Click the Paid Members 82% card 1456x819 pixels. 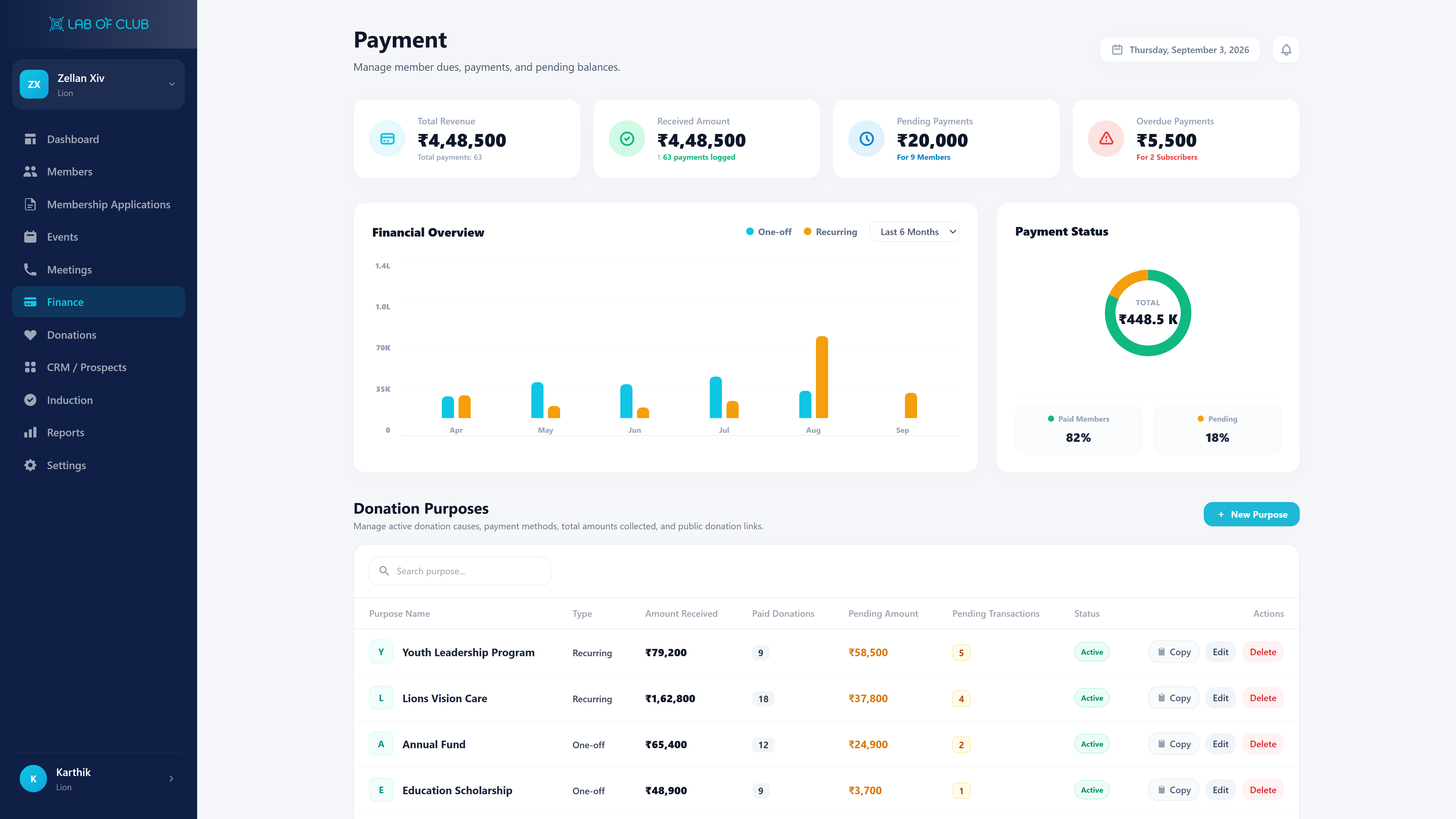(x=1078, y=429)
